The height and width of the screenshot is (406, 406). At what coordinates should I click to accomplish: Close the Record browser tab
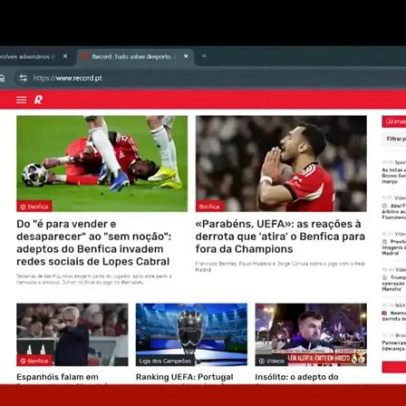[x=186, y=56]
